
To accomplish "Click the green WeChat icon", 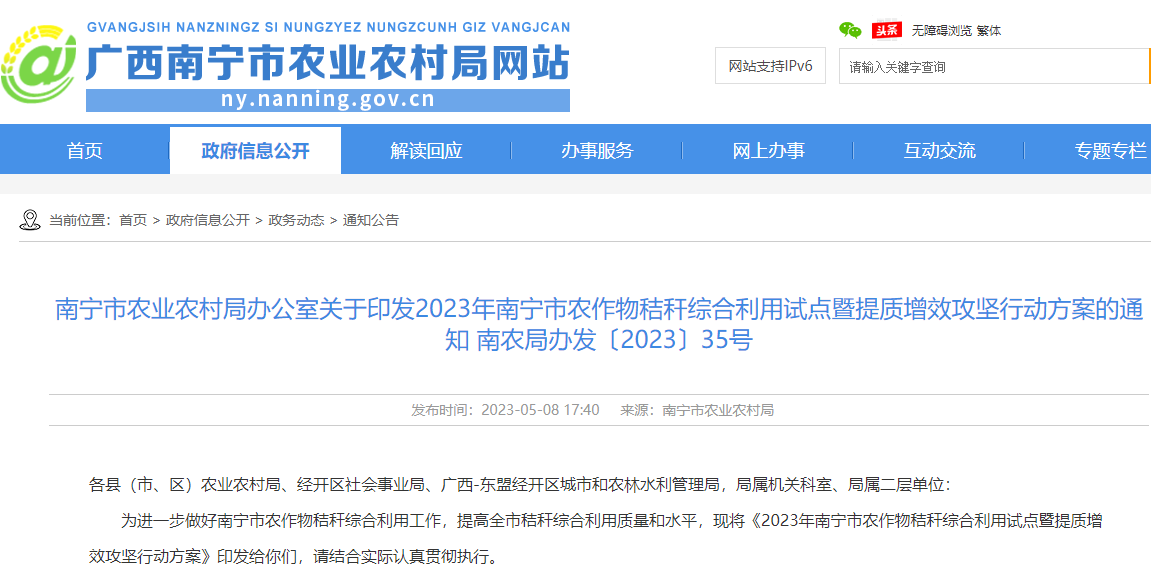I will point(849,30).
